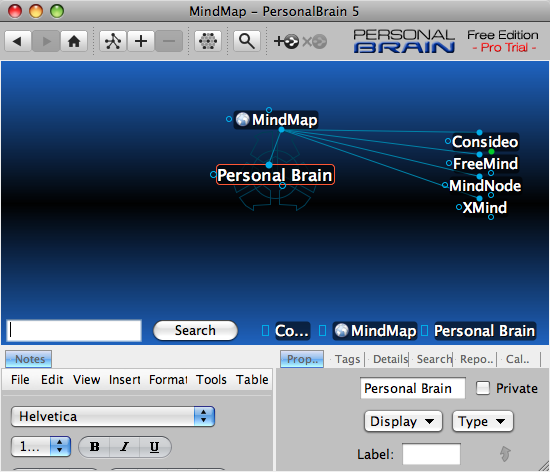Click the gray arrow icon beside Label
This screenshot has height=472, width=550.
click(x=505, y=454)
